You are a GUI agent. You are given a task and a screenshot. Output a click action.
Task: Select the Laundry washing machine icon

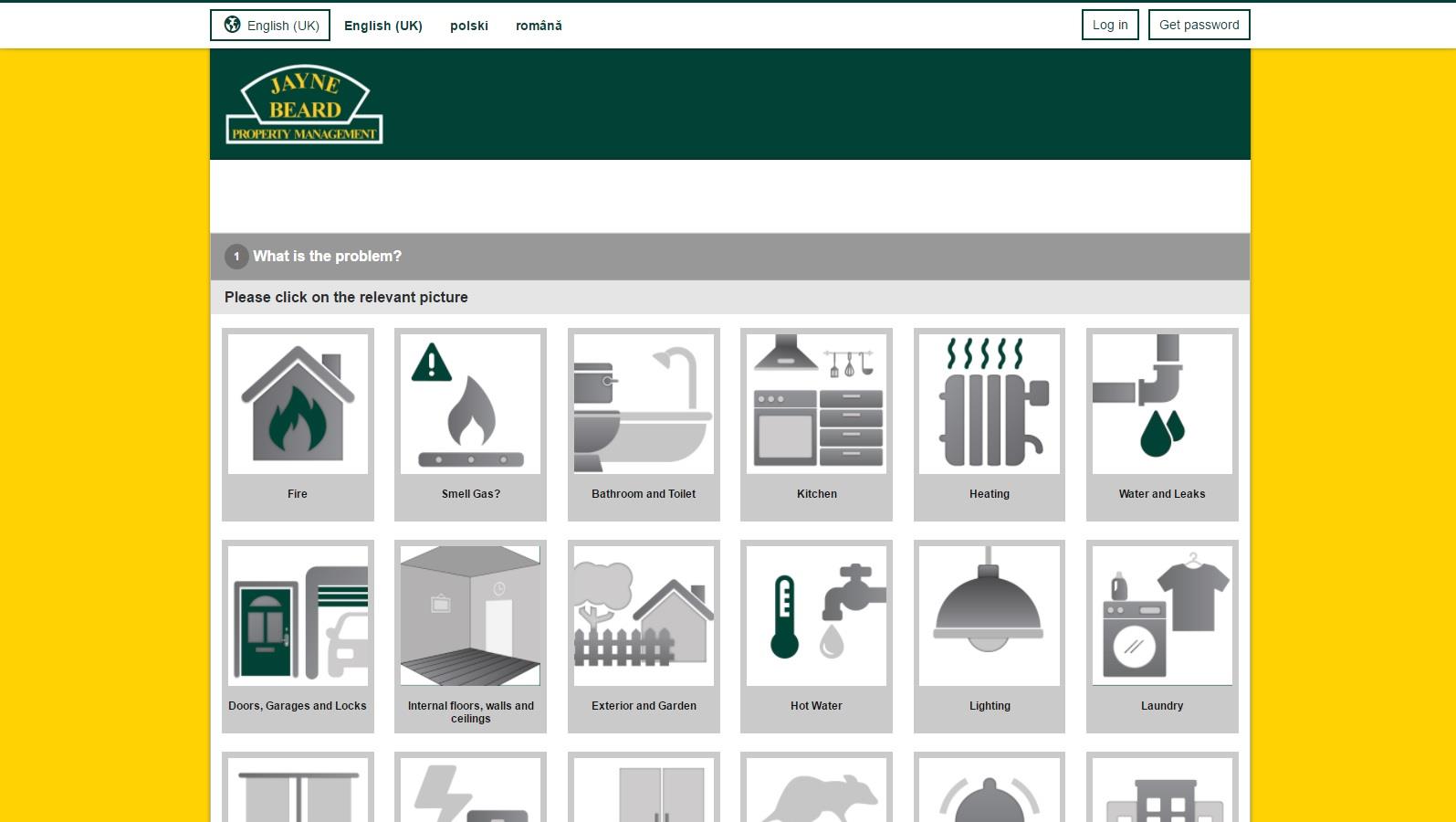pos(1162,616)
